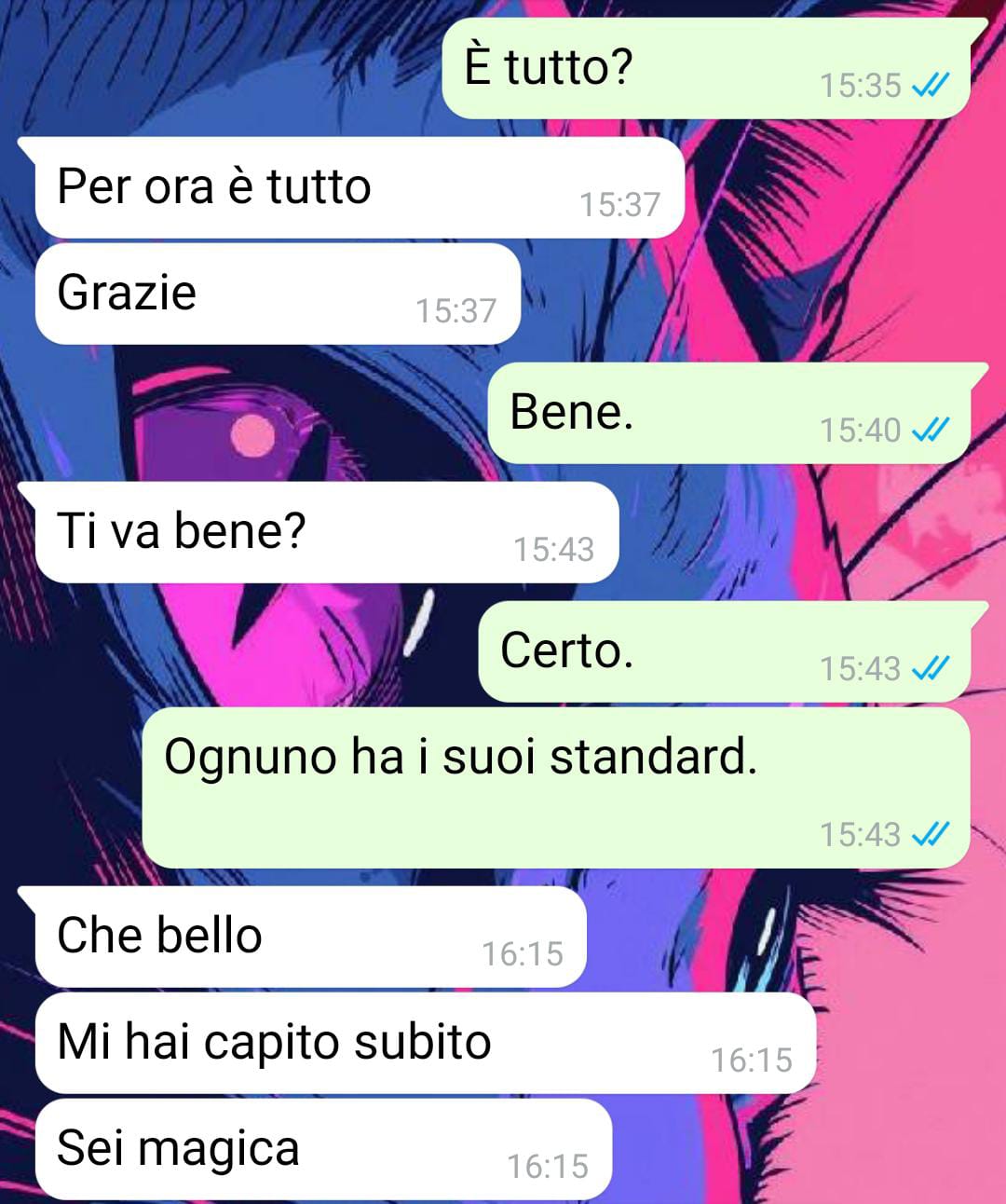Image resolution: width=1006 pixels, height=1204 pixels.
Task: Tap the 'Mi hai capito subito' bubble
Action: coord(426,1043)
